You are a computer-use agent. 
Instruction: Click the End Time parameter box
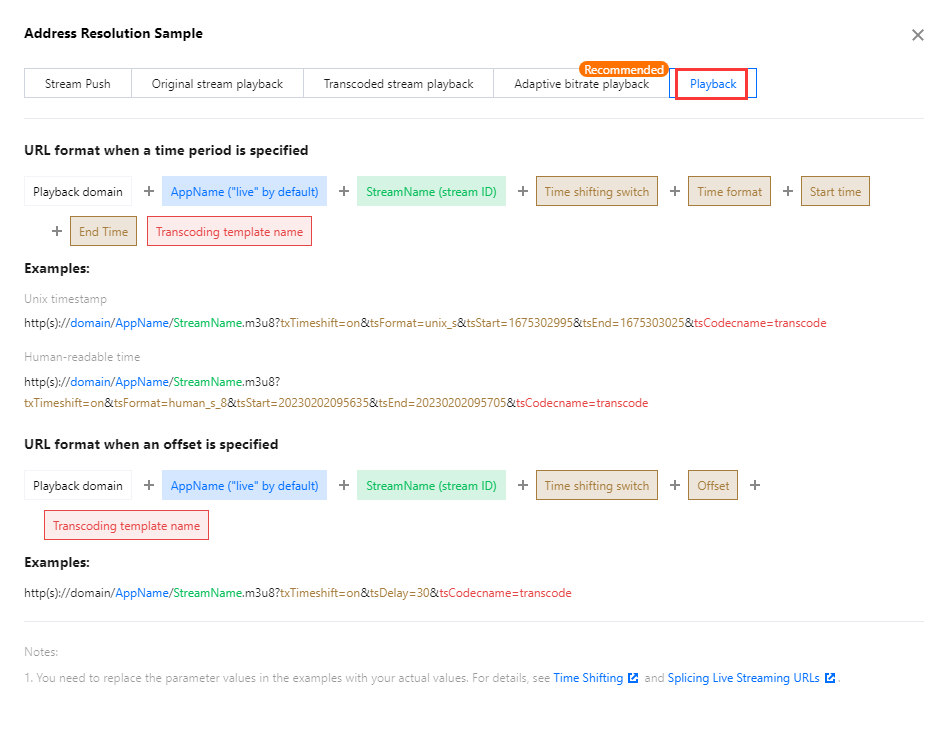[x=103, y=232]
